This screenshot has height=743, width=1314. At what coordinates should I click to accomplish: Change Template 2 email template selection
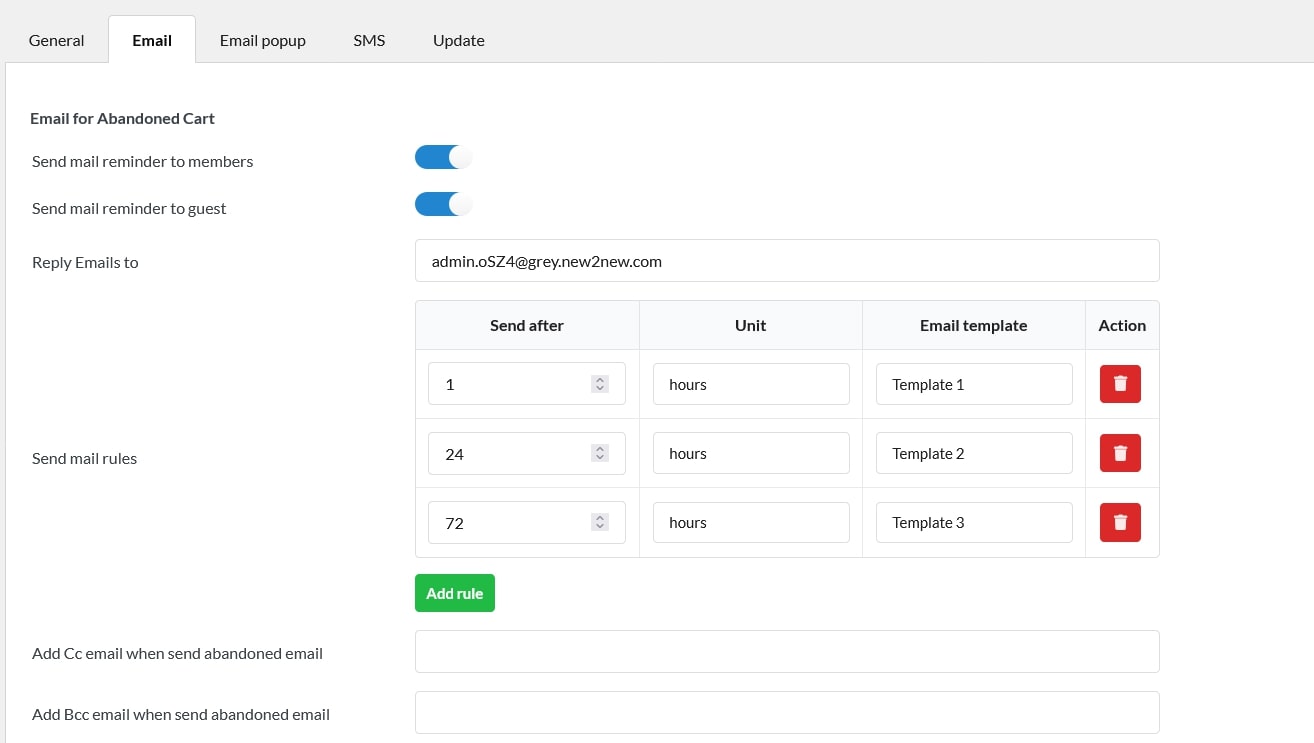tap(973, 453)
